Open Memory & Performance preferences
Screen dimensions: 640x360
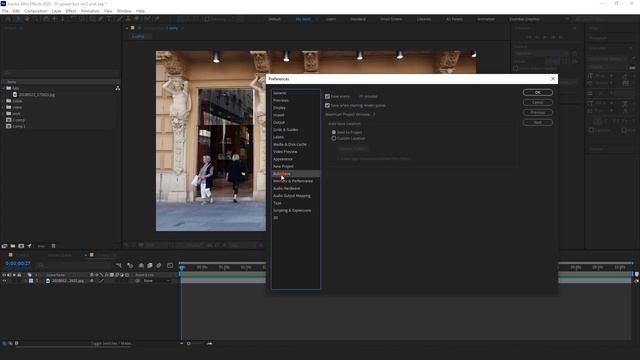293,181
